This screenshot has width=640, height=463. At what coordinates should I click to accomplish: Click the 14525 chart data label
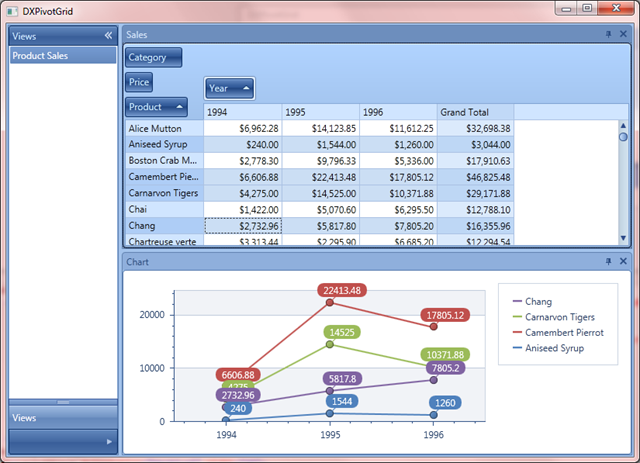(342, 332)
